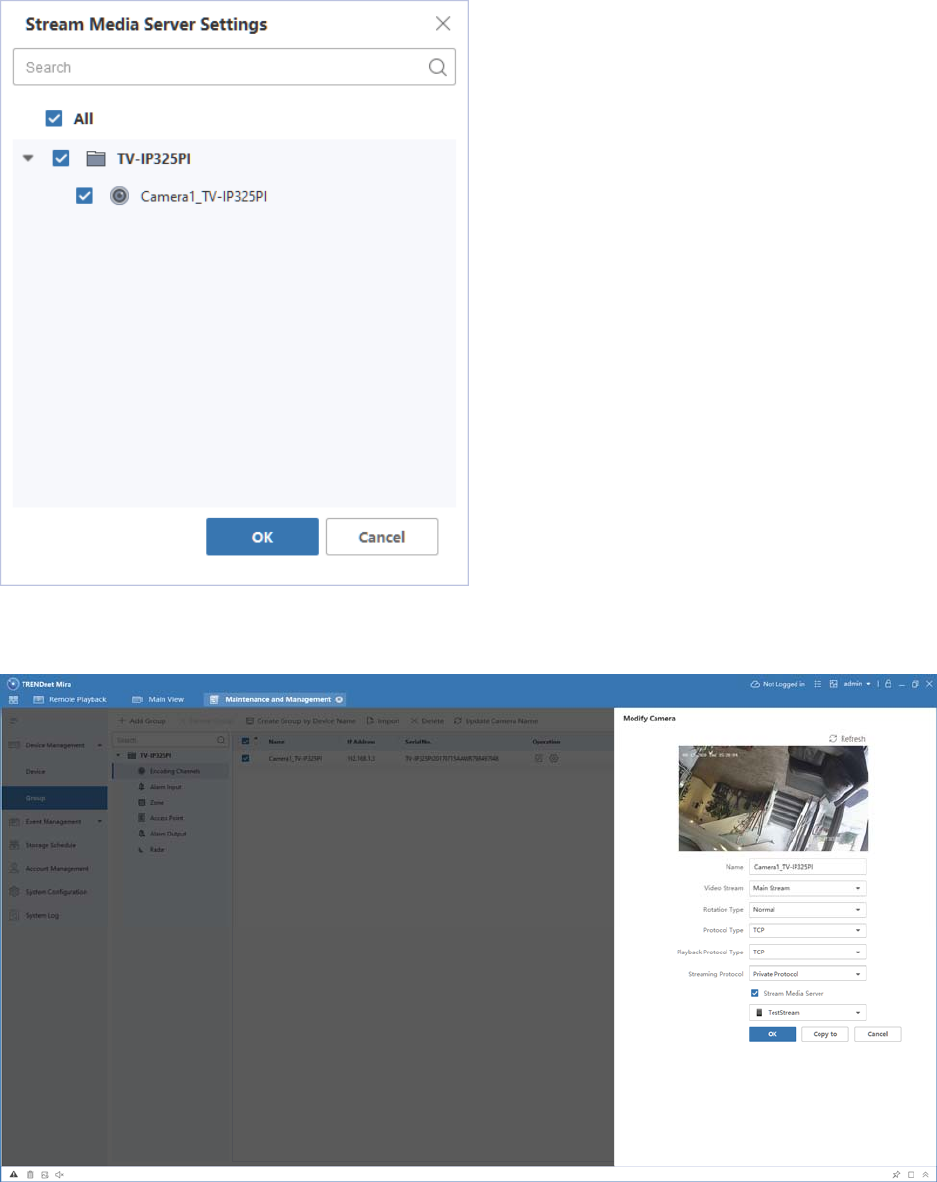Open the TestStream server dropdown

coord(807,1012)
